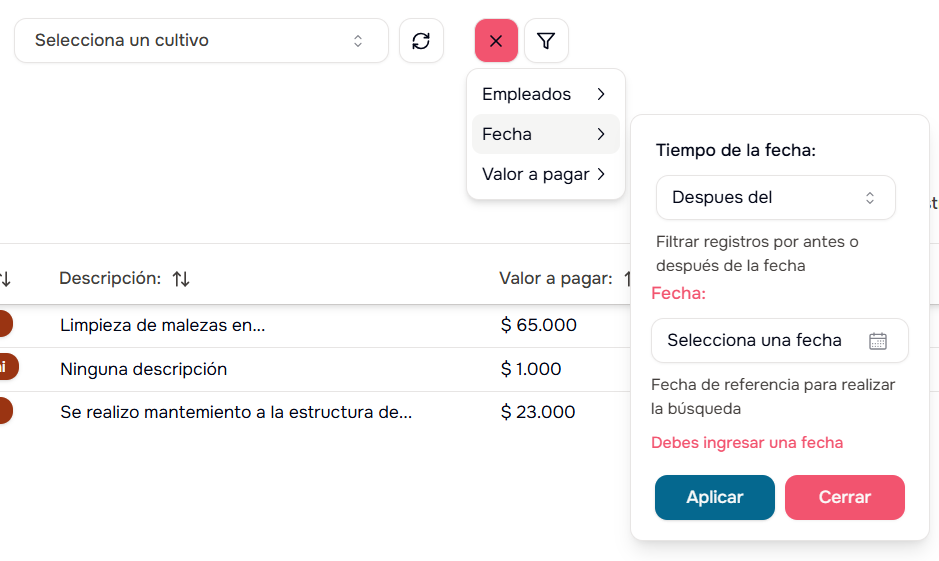Click chevron arrow beside Valor a pagar
939x561 pixels.
(x=601, y=174)
